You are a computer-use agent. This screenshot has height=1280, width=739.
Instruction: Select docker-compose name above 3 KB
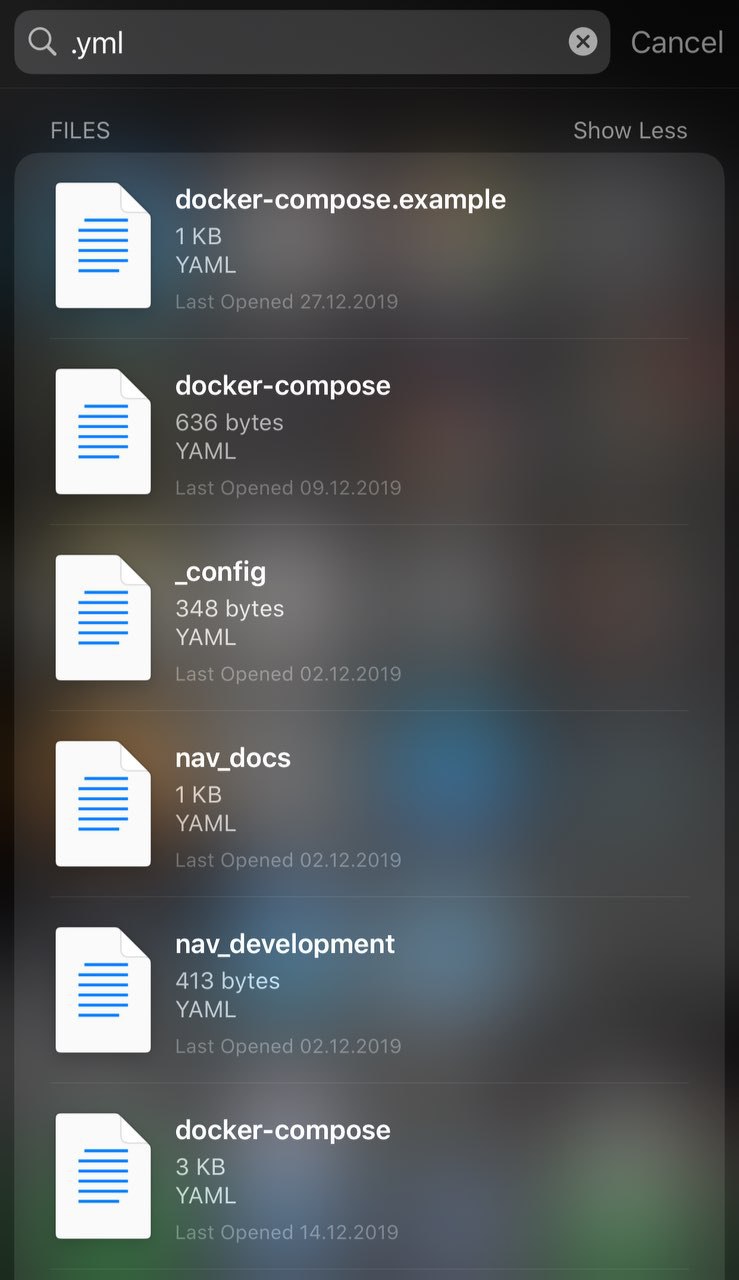pos(283,1130)
